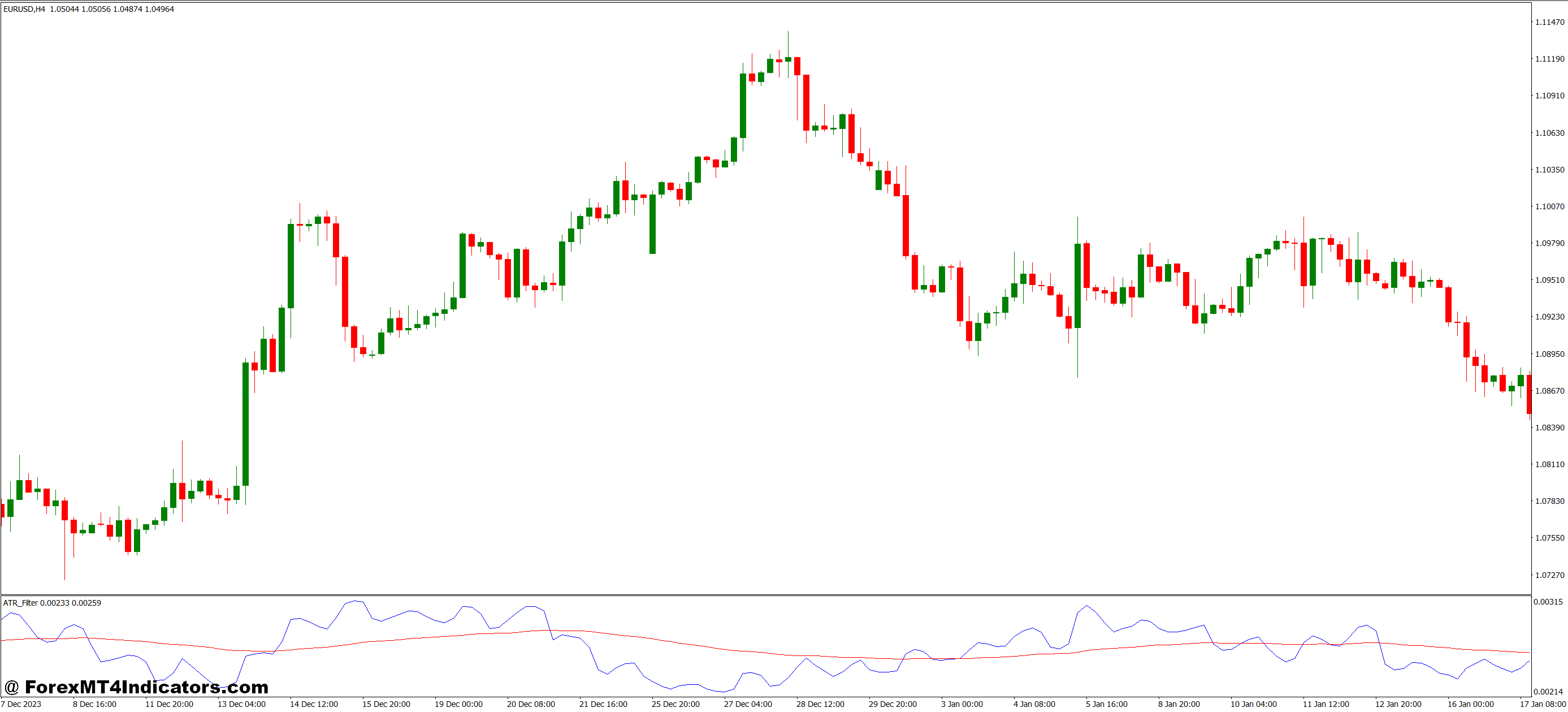Click the 1.11470 price axis label
This screenshot has height=712, width=1568.
pos(1549,22)
